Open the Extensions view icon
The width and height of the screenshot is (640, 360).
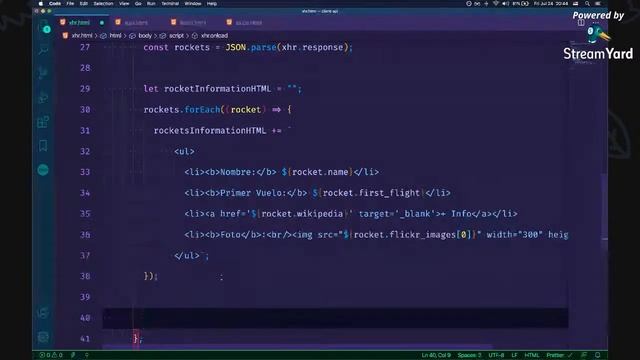point(43,122)
